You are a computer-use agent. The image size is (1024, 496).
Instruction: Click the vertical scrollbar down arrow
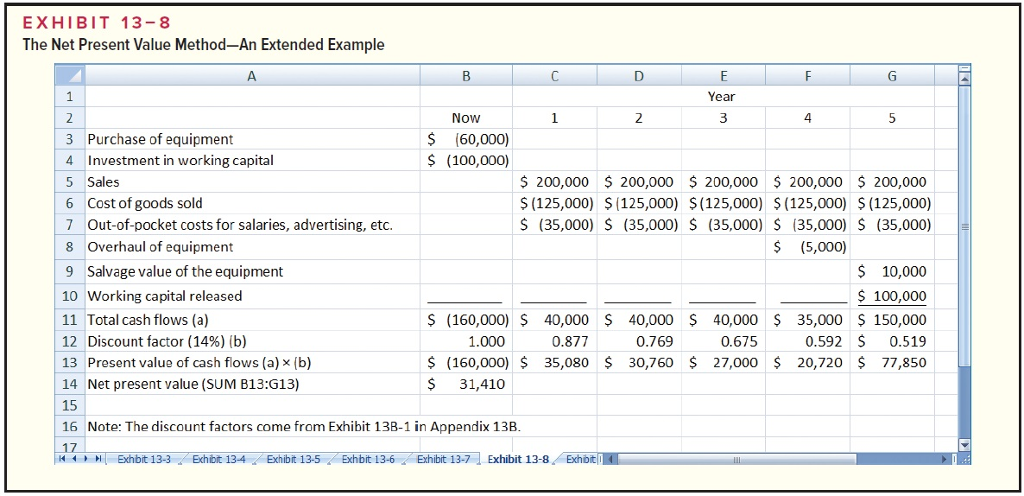[x=964, y=444]
